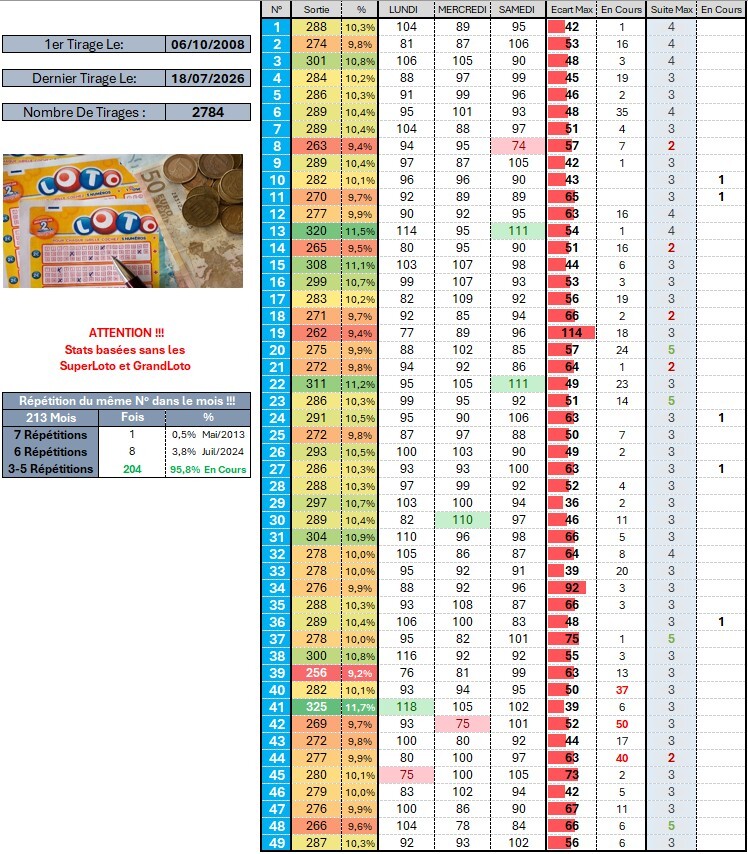Click the 9,2% percentage cell
The image size is (748, 854).
(360, 673)
